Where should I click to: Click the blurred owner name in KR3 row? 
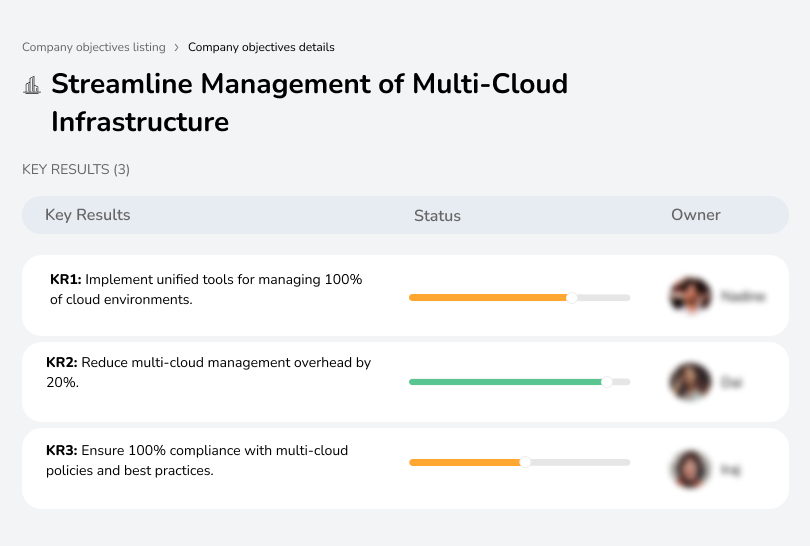click(x=730, y=470)
